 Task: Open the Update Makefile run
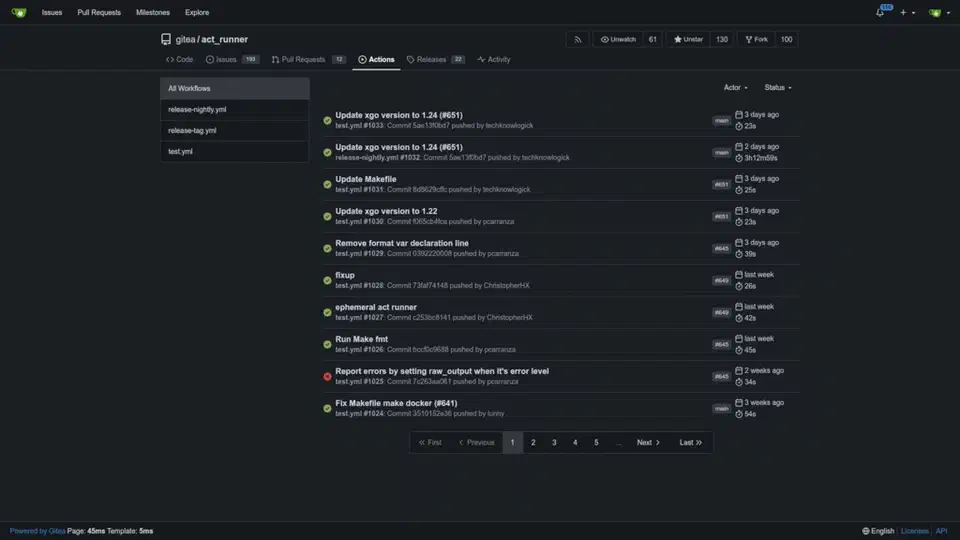tap(366, 179)
